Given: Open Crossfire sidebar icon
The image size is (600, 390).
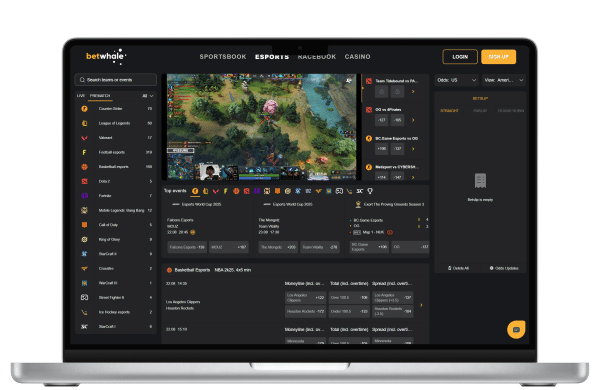Looking at the screenshot, I should 85,268.
